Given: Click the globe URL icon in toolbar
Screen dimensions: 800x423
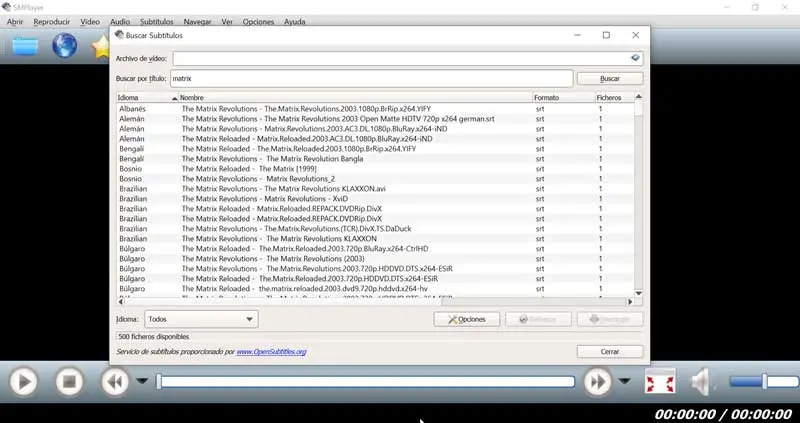Looking at the screenshot, I should [65, 46].
